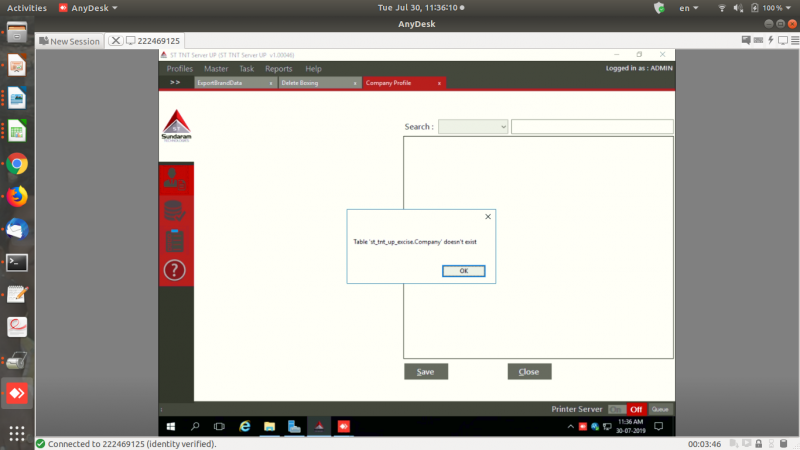Click the >> tab scroll arrows

175,82
